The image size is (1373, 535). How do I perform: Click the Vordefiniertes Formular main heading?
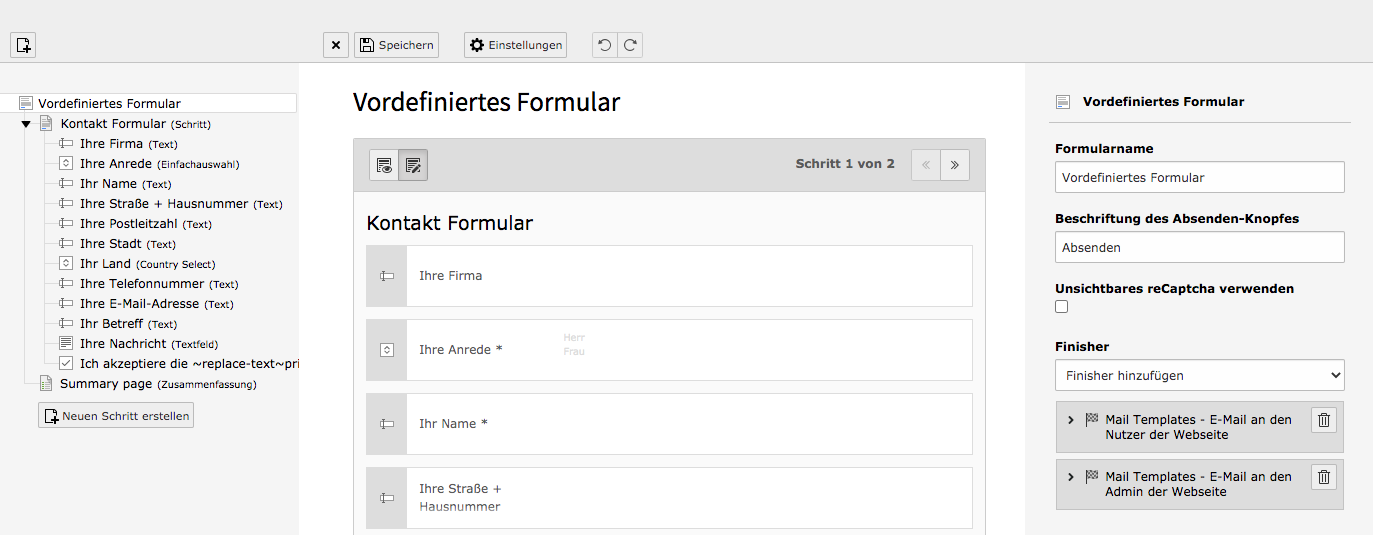(487, 102)
